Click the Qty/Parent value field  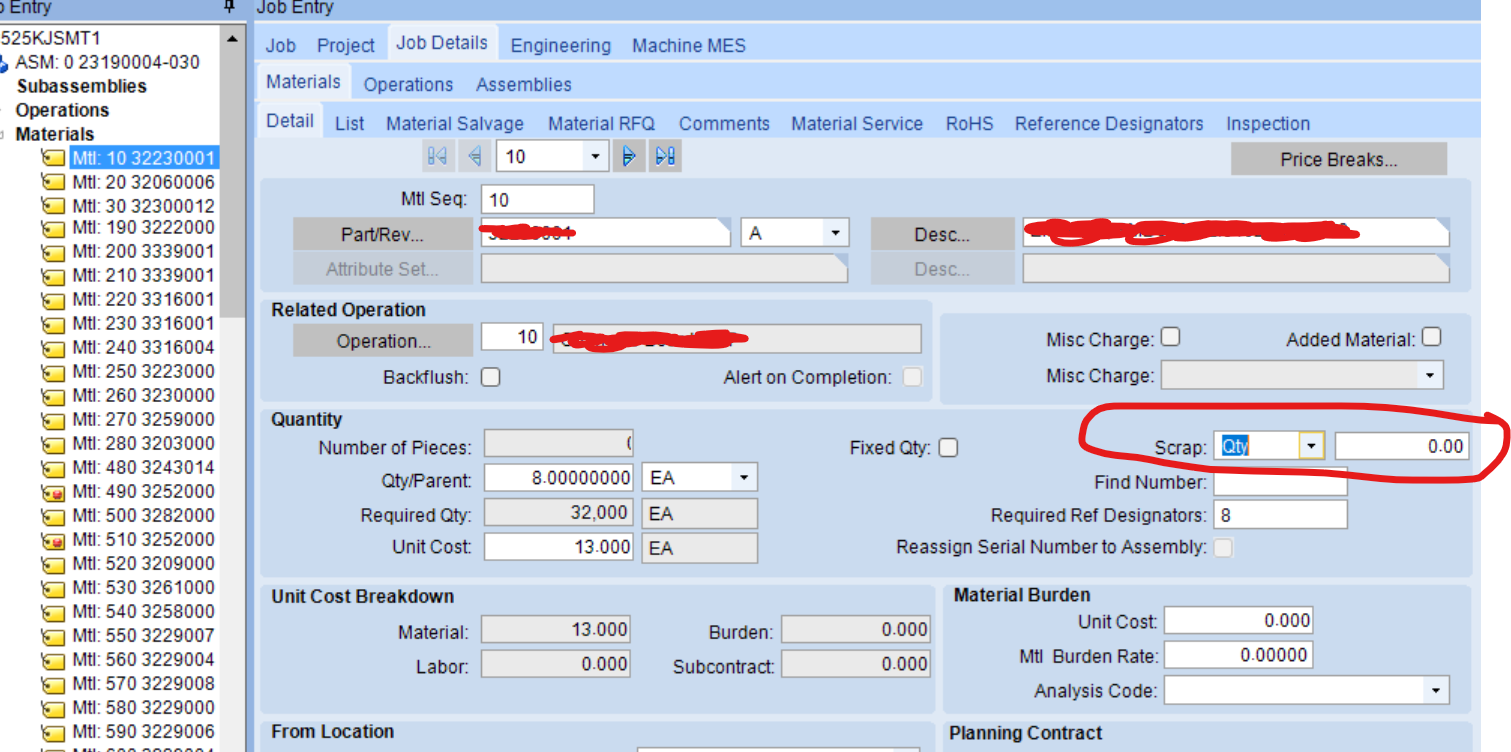coord(557,478)
